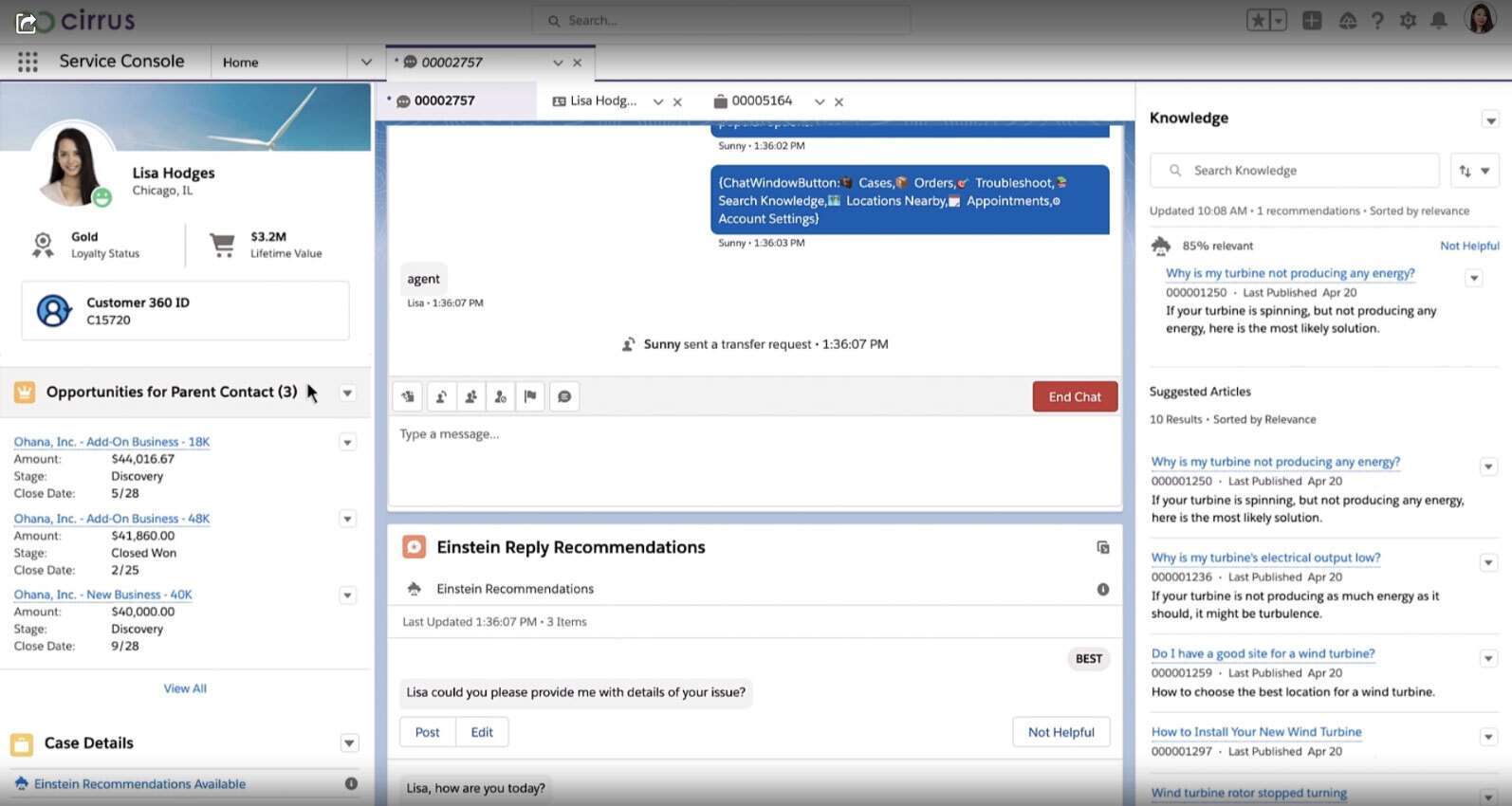Open the Help question mark icon

1377,20
